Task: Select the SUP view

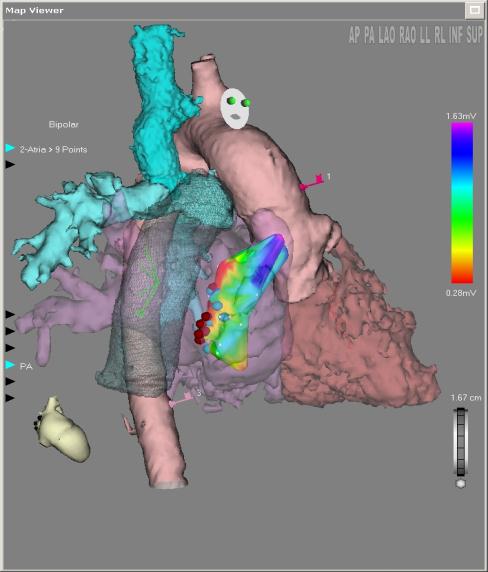Action: coord(474,35)
